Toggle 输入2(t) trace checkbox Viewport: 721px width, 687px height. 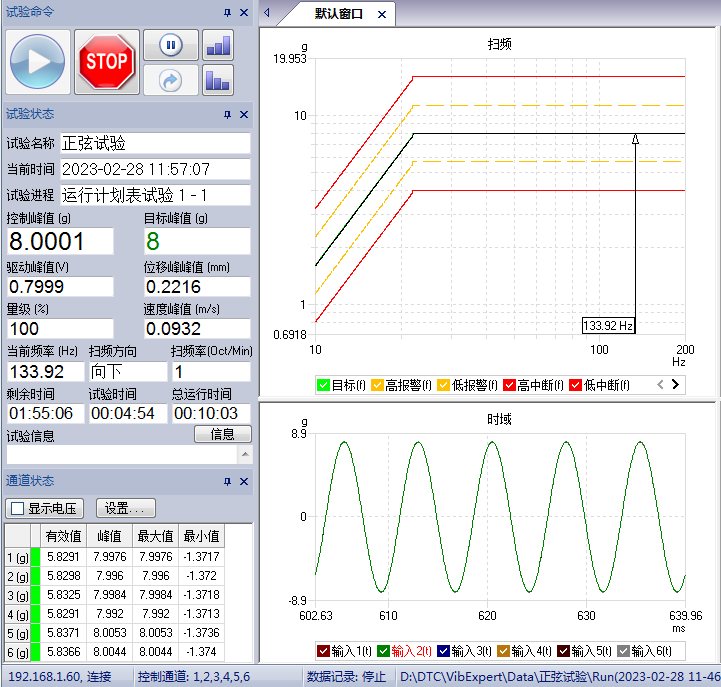click(383, 651)
